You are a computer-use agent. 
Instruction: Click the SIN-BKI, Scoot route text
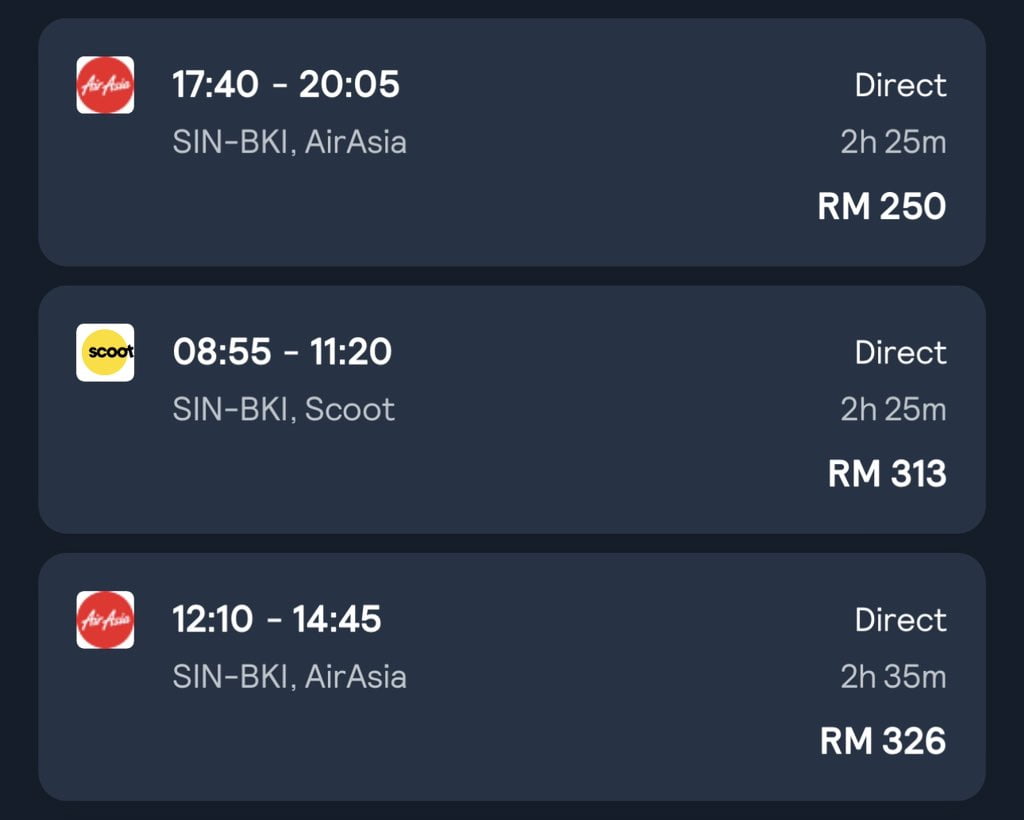pos(285,410)
